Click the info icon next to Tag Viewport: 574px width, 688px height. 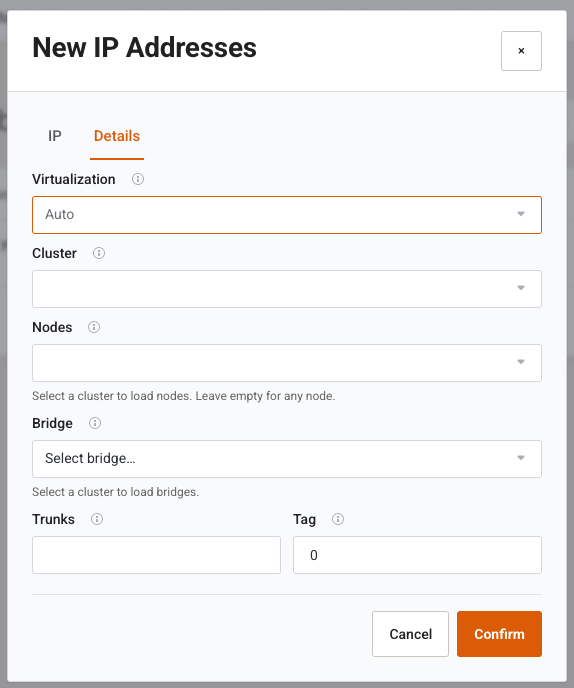pos(338,519)
